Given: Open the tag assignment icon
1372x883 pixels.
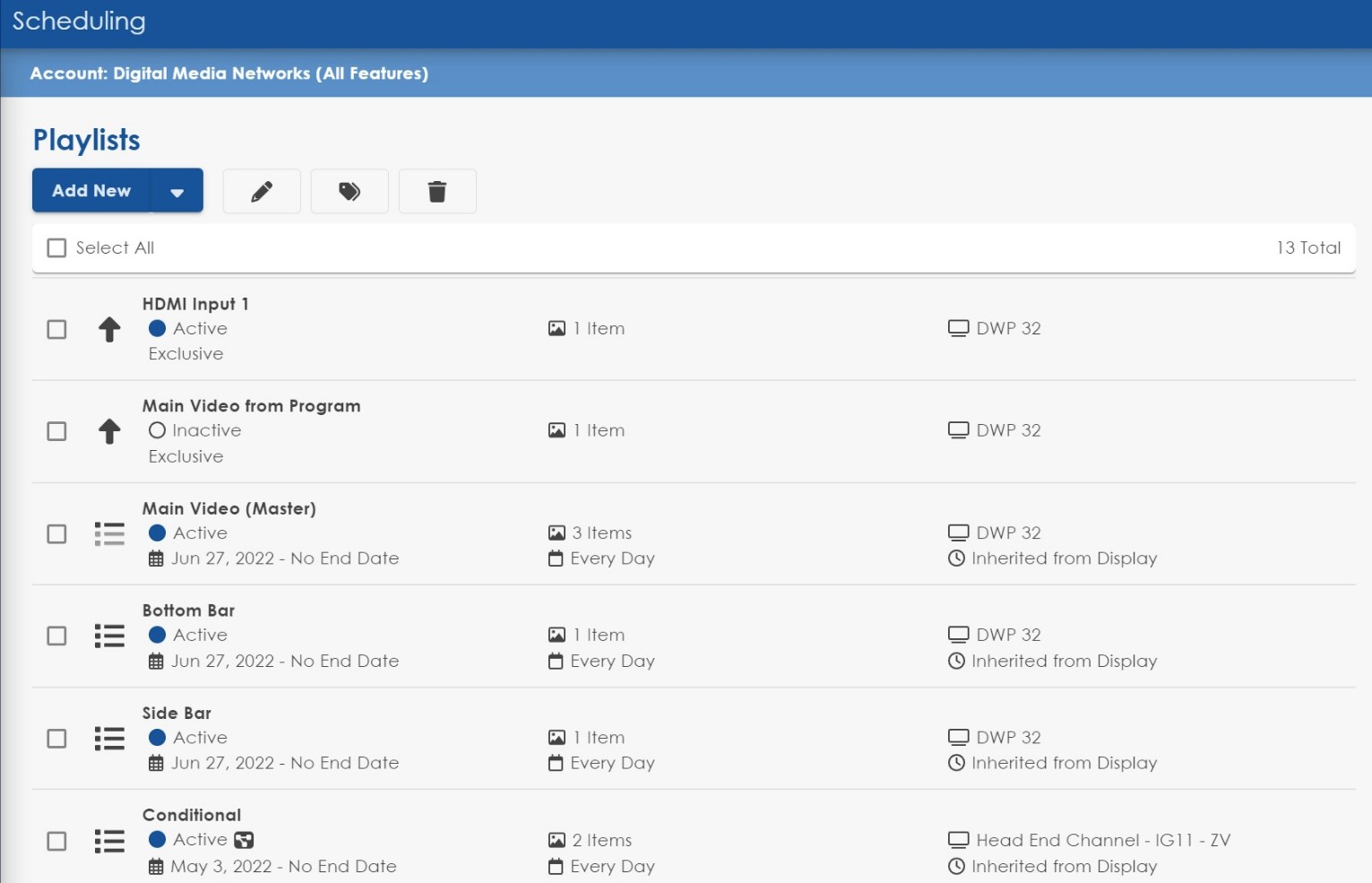Looking at the screenshot, I should click(x=349, y=191).
